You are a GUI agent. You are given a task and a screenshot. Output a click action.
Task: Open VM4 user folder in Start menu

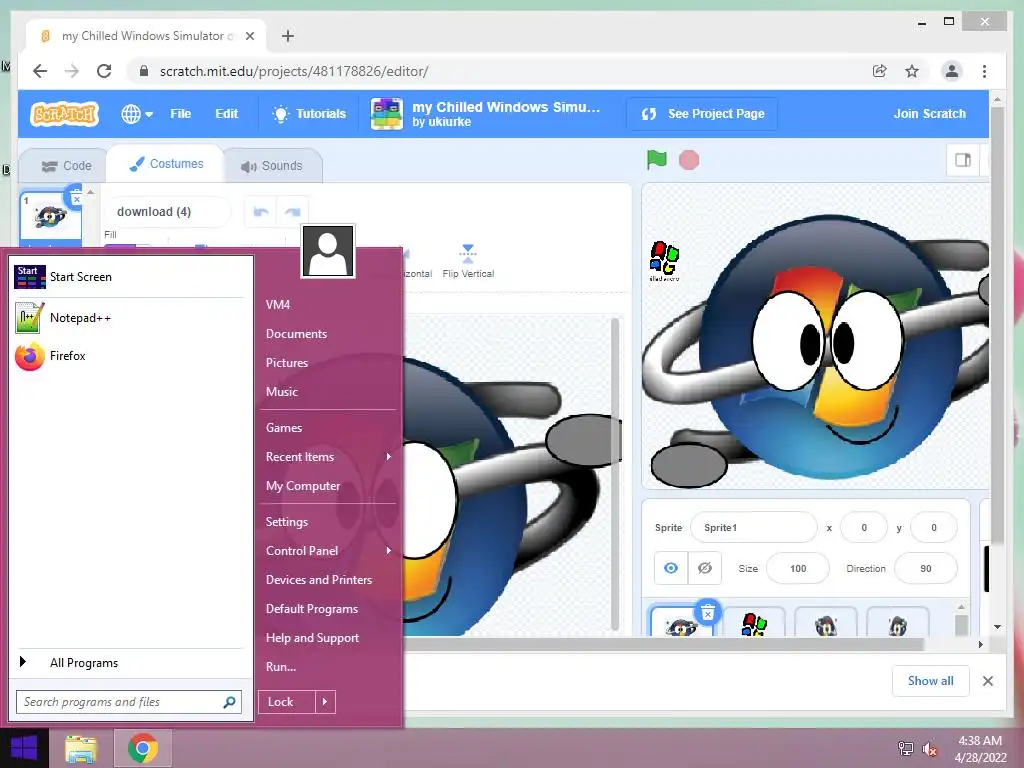click(x=278, y=305)
